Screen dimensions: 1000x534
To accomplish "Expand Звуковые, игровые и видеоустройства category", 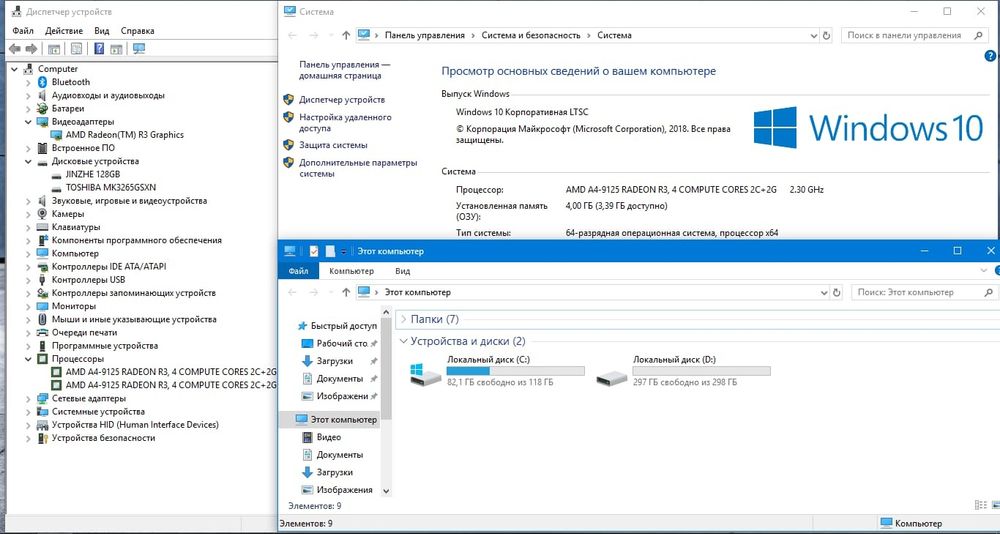I will coord(28,201).
